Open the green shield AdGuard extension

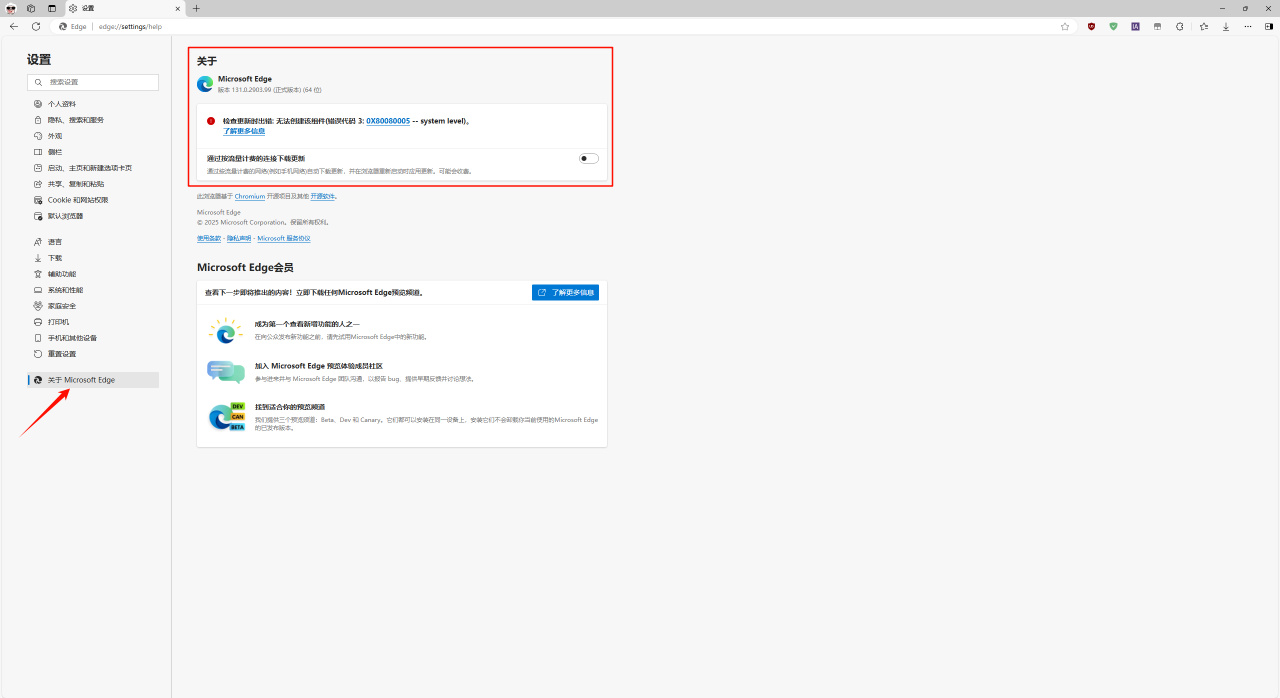(x=1113, y=26)
